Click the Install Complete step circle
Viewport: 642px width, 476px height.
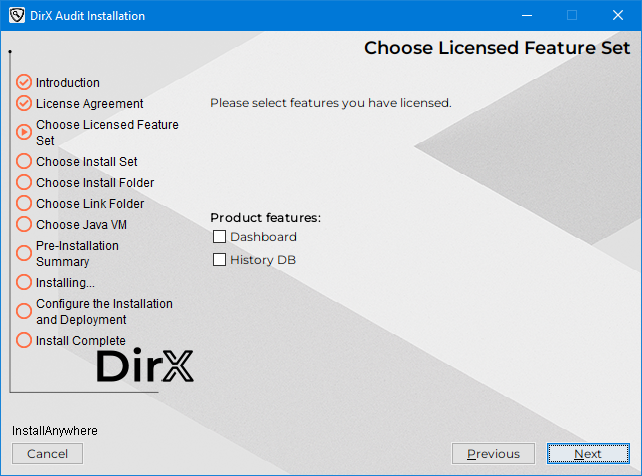point(24,340)
